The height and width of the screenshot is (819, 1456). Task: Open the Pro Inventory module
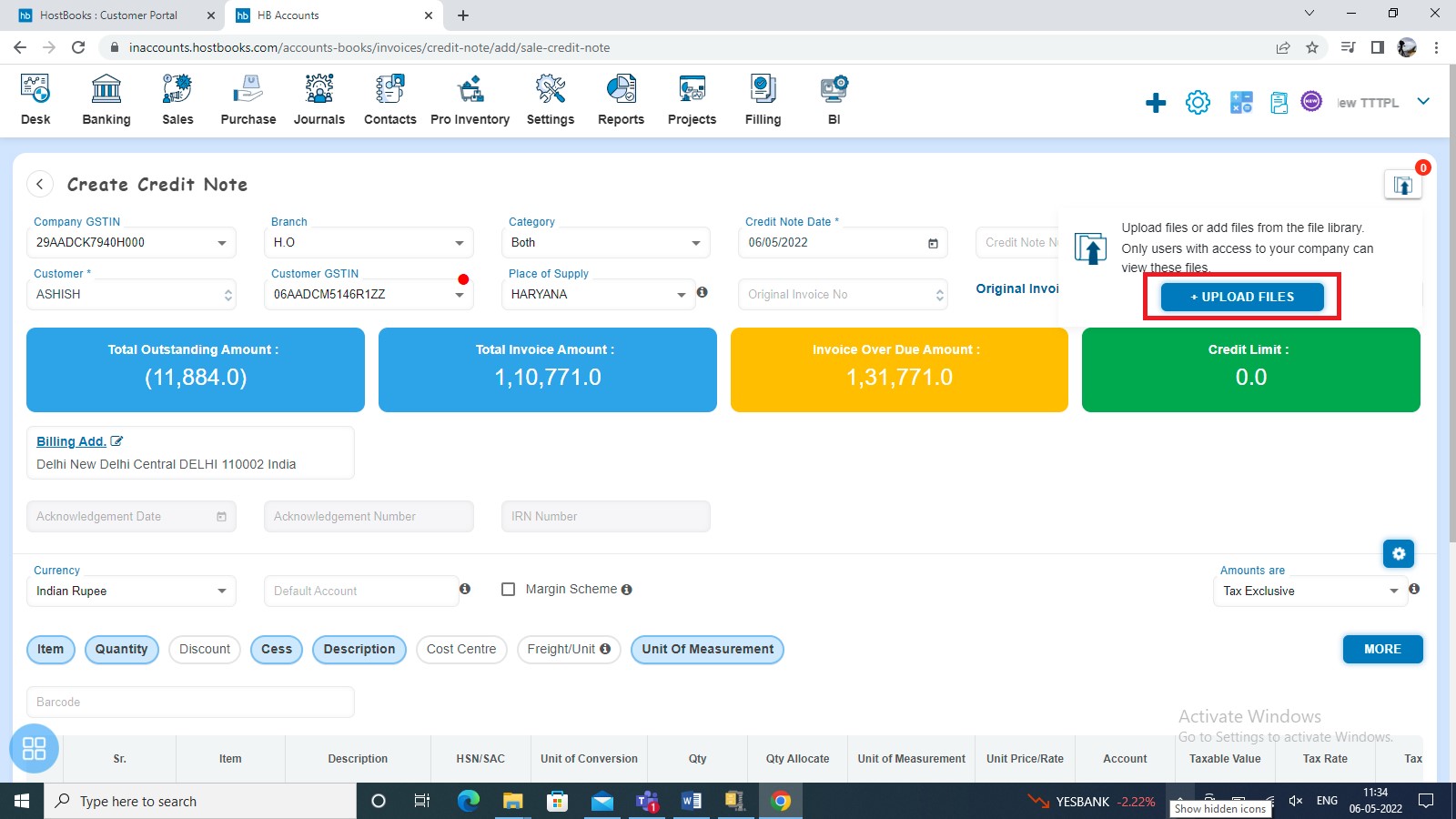coord(470,100)
